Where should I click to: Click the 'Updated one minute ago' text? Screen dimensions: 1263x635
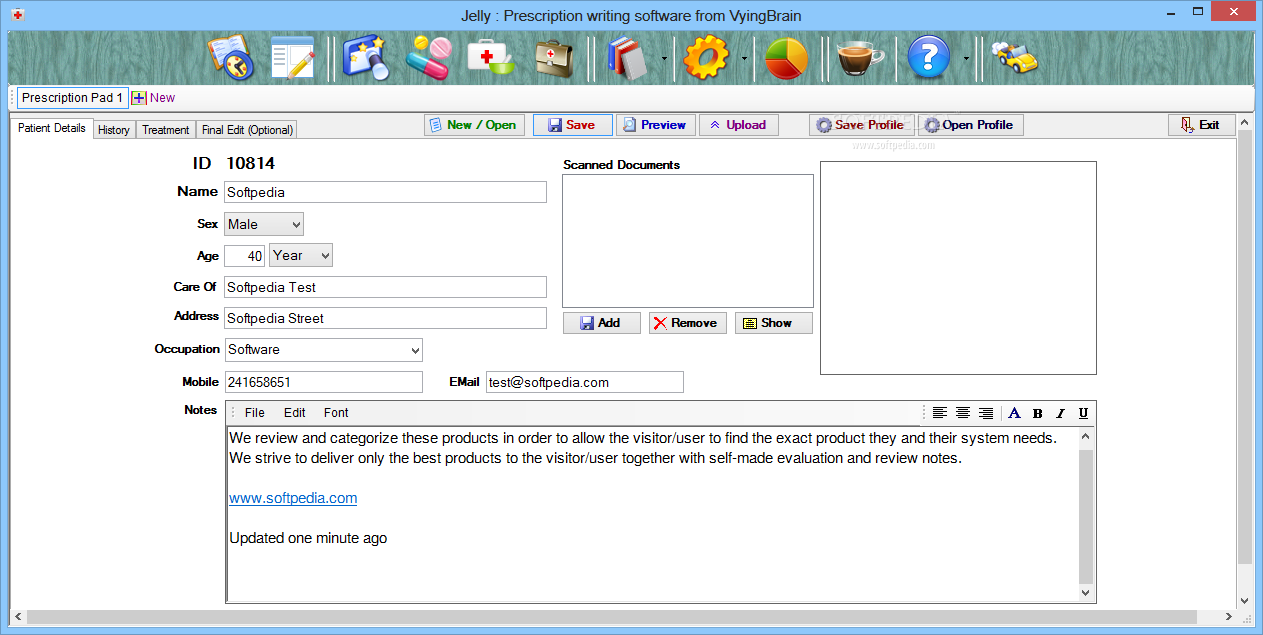(x=308, y=538)
